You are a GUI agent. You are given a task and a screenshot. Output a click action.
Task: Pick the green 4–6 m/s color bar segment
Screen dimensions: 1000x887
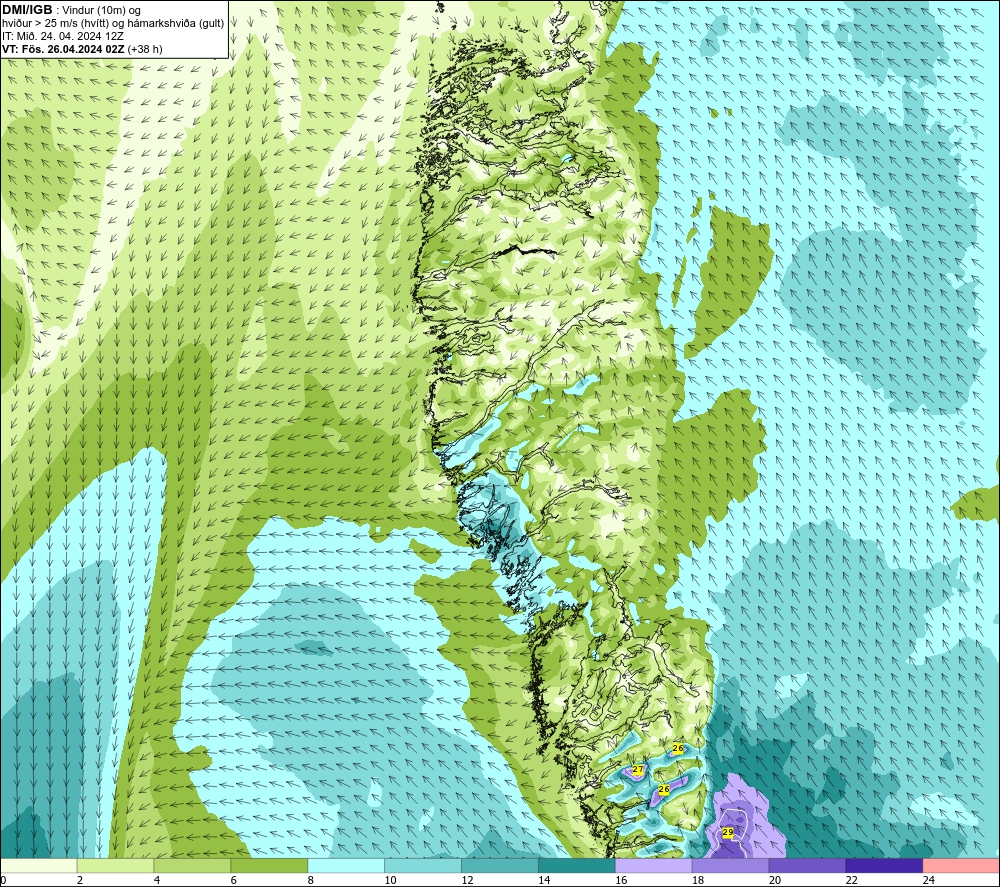(192, 866)
